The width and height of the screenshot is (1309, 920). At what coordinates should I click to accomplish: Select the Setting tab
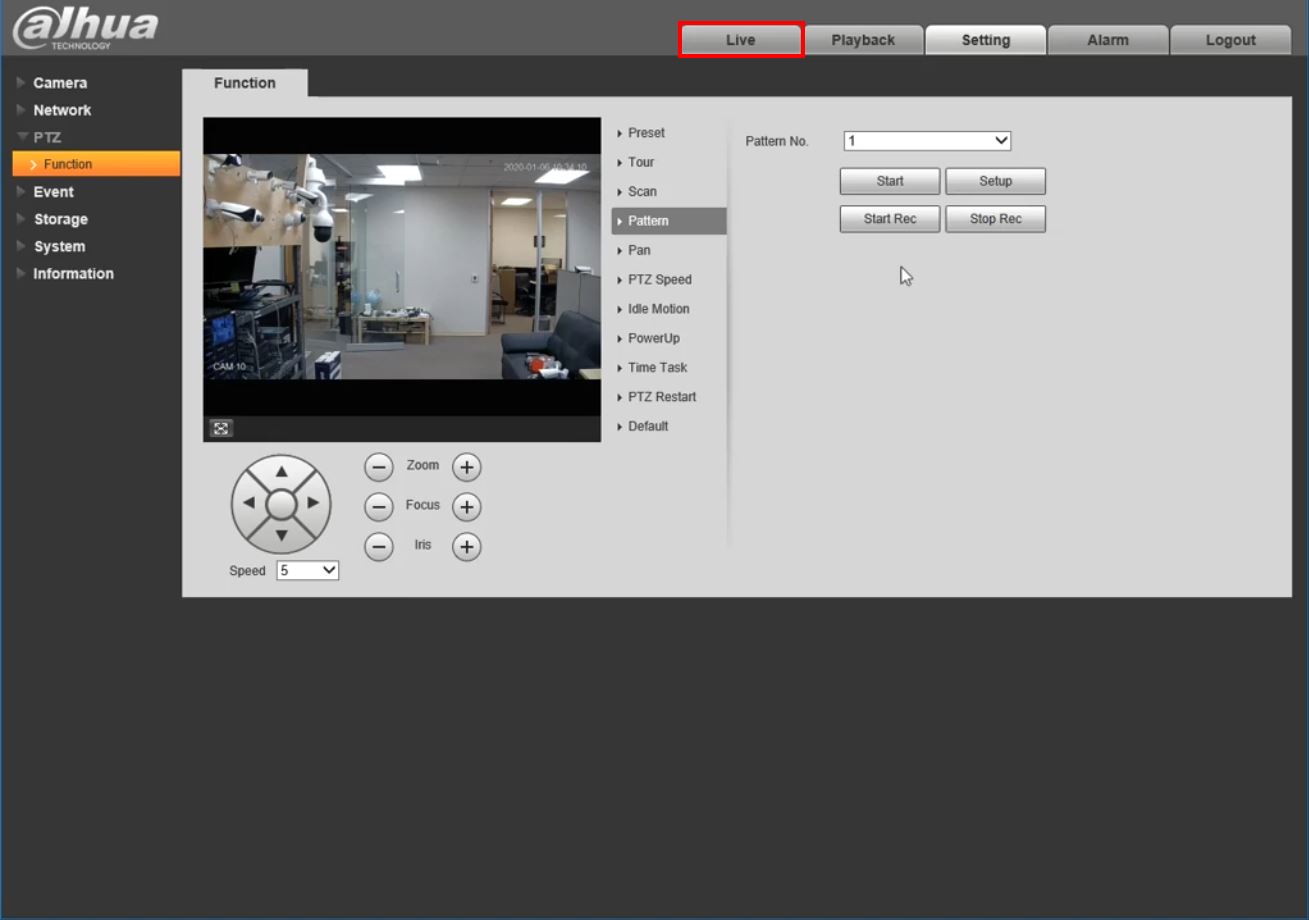pyautogui.click(x=986, y=40)
